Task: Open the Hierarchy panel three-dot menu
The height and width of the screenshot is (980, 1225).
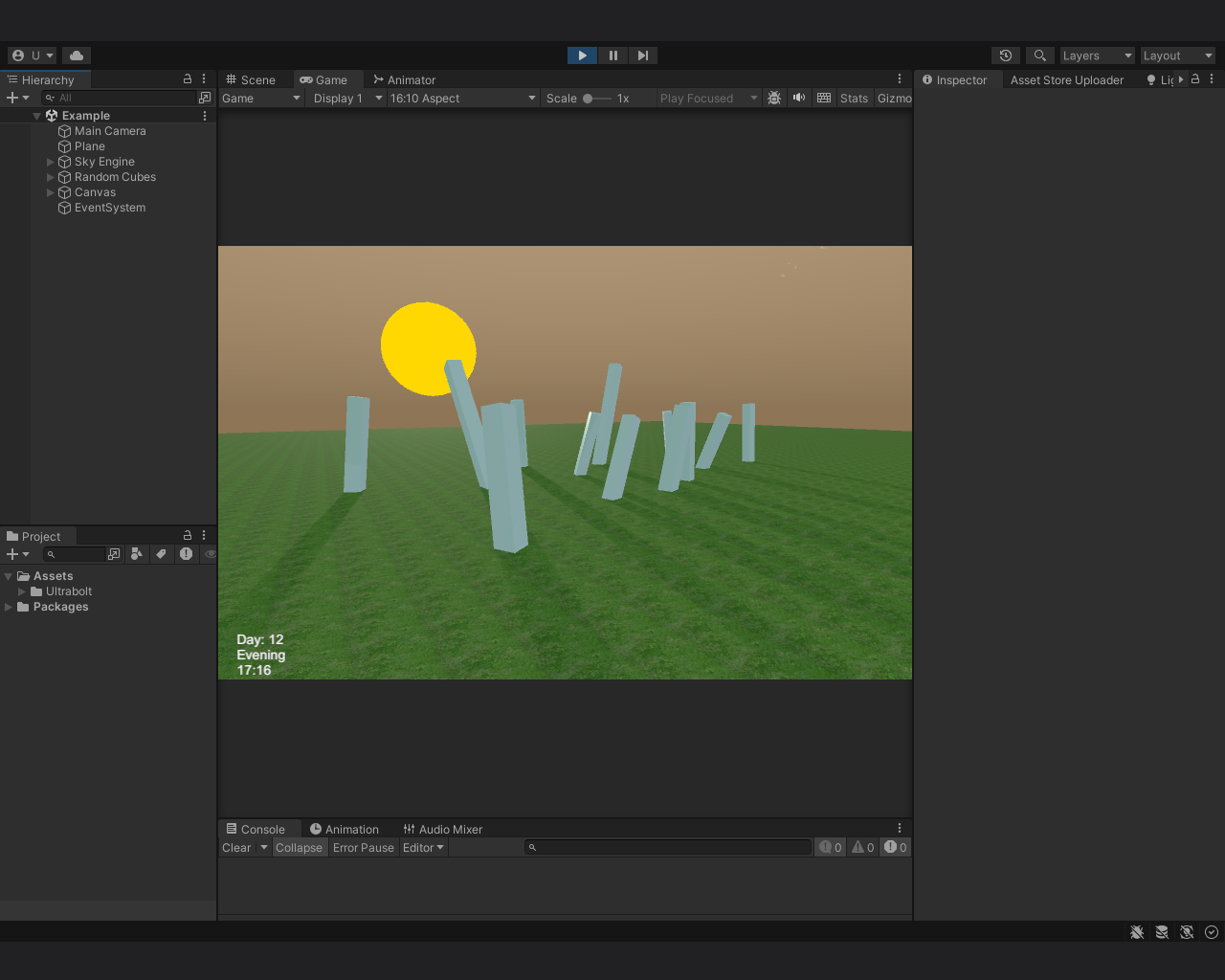Action: pyautogui.click(x=204, y=79)
